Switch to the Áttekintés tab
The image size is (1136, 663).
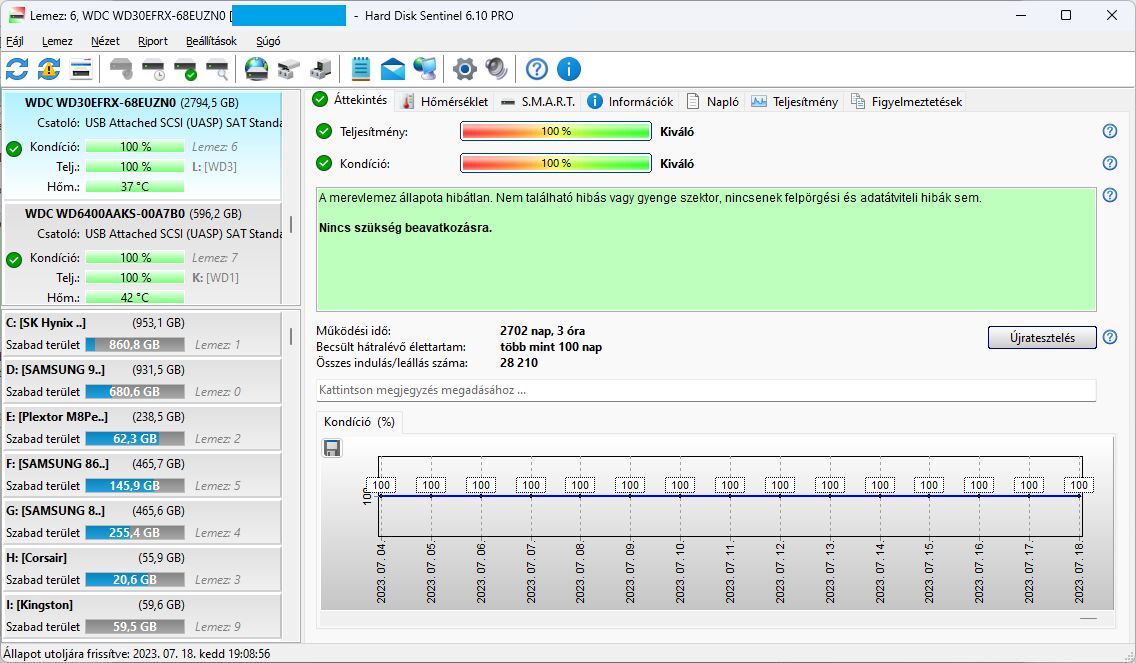point(351,100)
